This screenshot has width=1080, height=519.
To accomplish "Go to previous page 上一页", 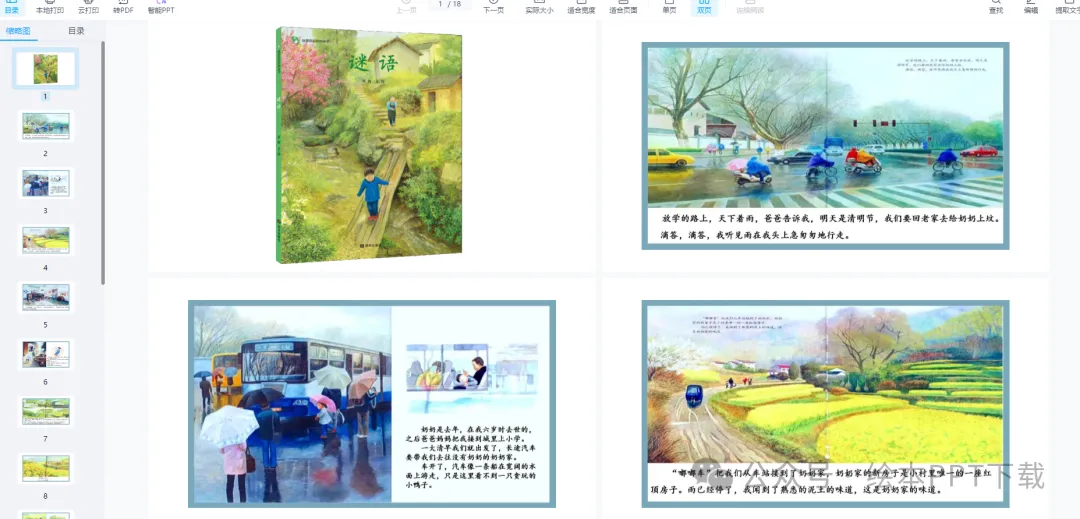I will click(x=406, y=8).
